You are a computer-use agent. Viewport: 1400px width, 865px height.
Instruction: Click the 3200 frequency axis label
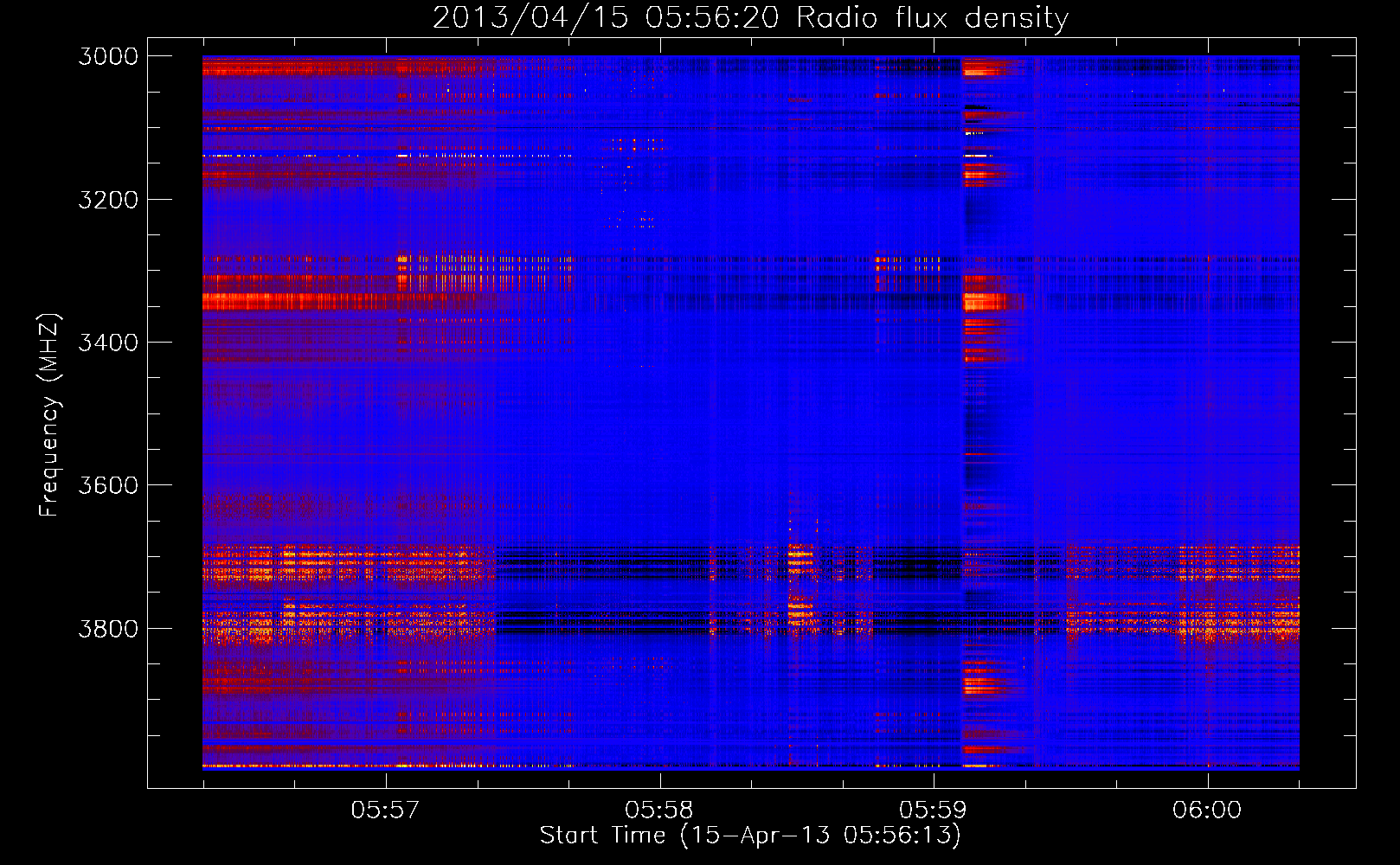pyautogui.click(x=108, y=200)
